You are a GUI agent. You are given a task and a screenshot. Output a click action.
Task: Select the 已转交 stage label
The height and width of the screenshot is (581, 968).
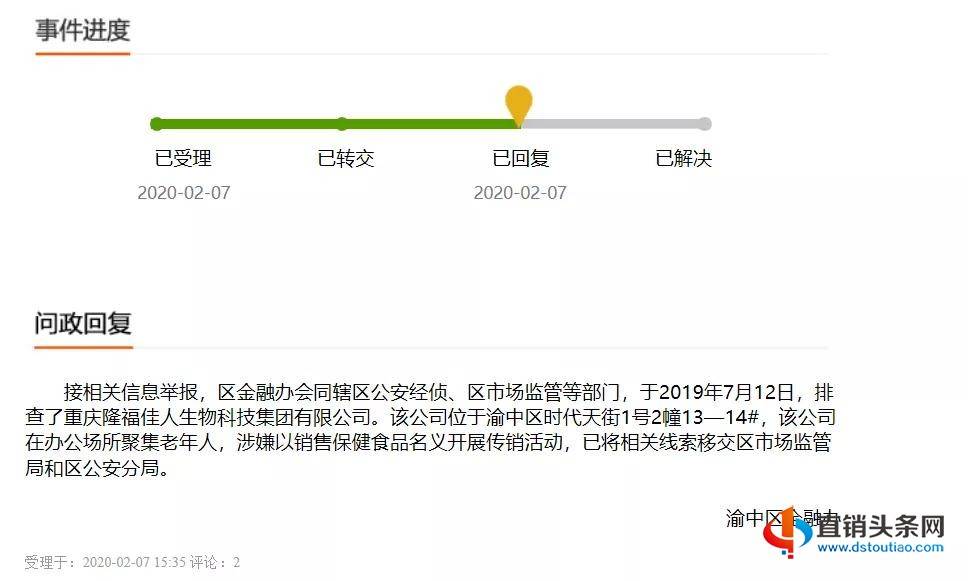coord(346,159)
